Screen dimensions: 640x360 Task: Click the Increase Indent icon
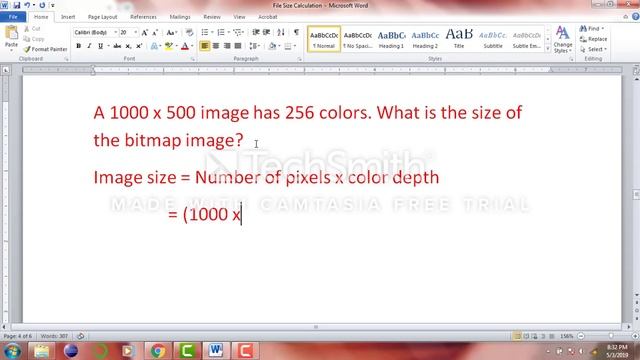(267, 32)
